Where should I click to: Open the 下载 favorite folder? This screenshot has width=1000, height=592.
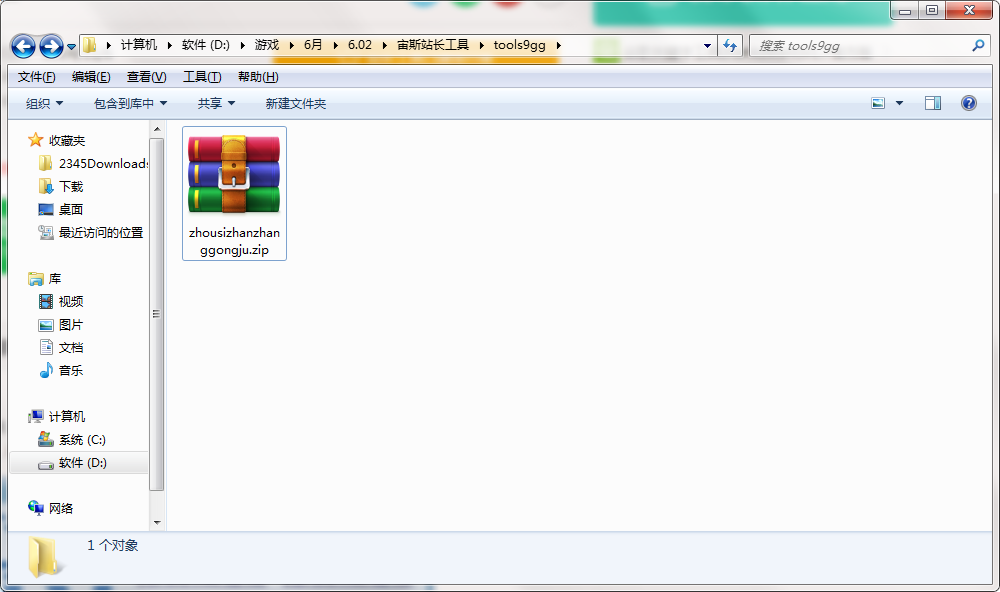71,186
